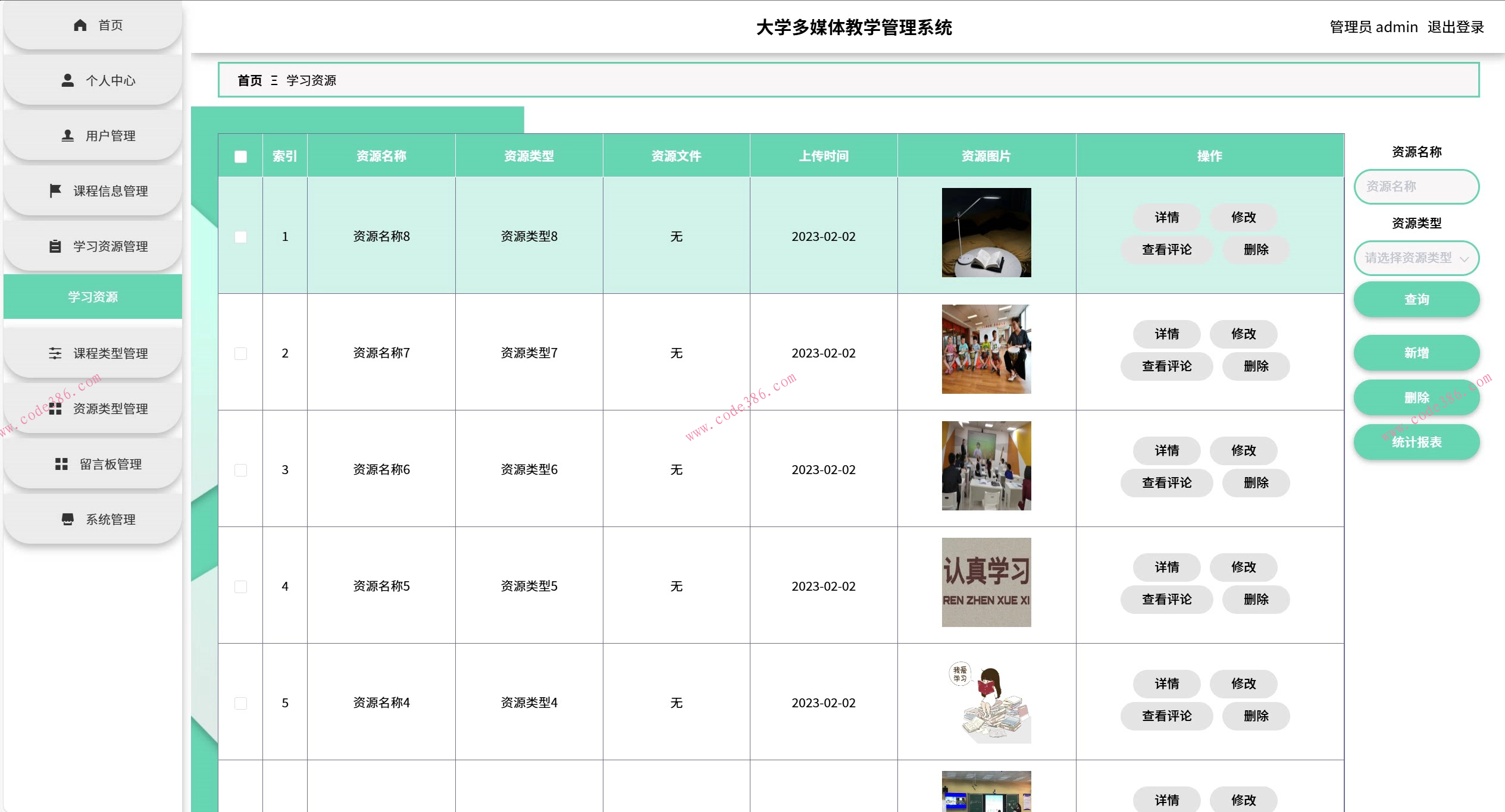Click the user icon beside 用户管理
Screen dimensions: 1505x812
[x=68, y=136]
